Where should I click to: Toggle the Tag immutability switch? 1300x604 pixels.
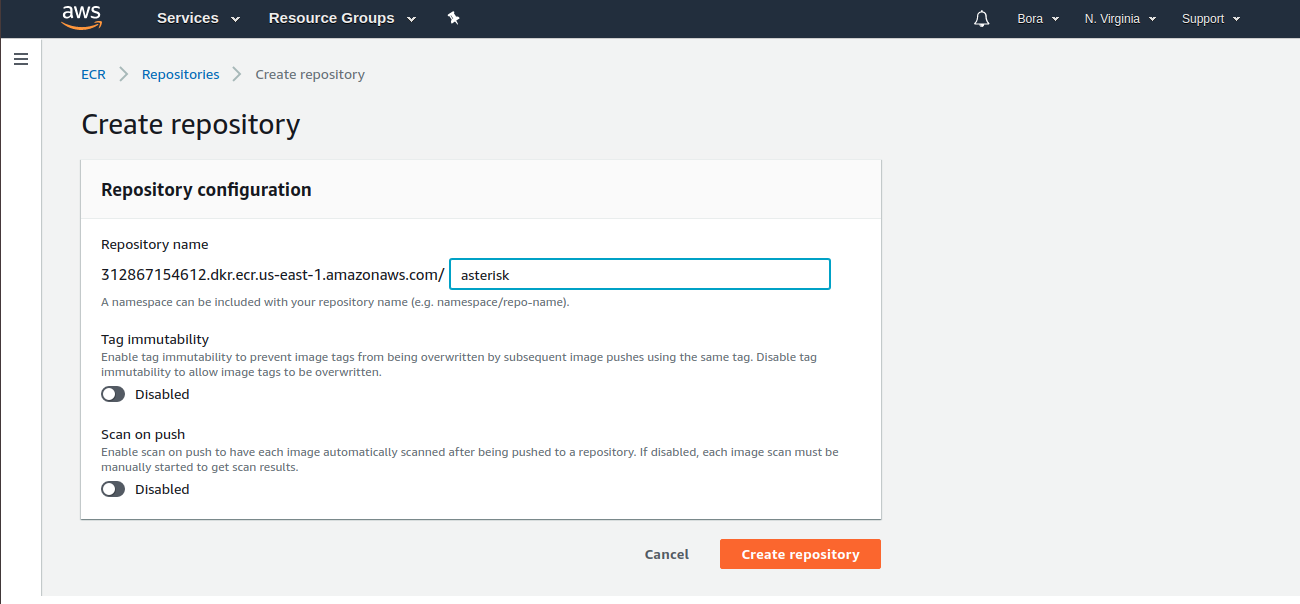[113, 394]
